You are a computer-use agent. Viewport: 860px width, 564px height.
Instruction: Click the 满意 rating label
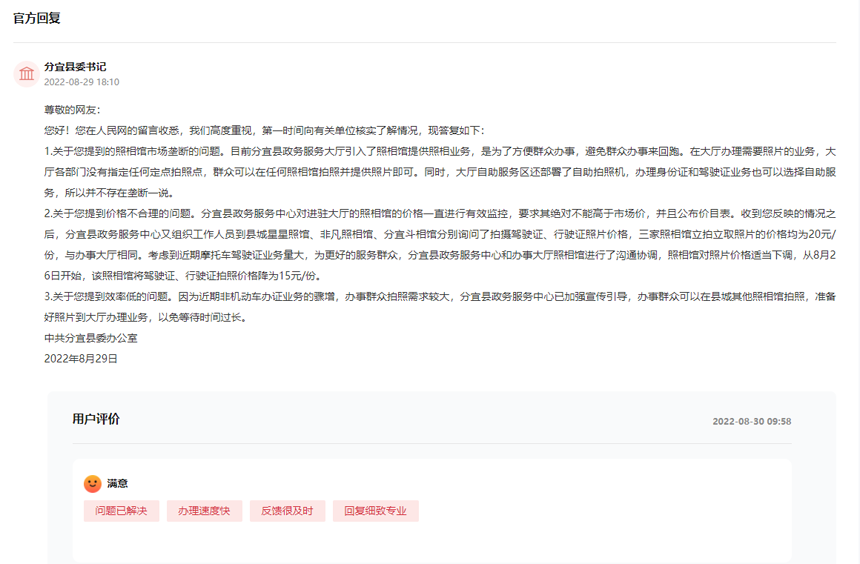[118, 484]
